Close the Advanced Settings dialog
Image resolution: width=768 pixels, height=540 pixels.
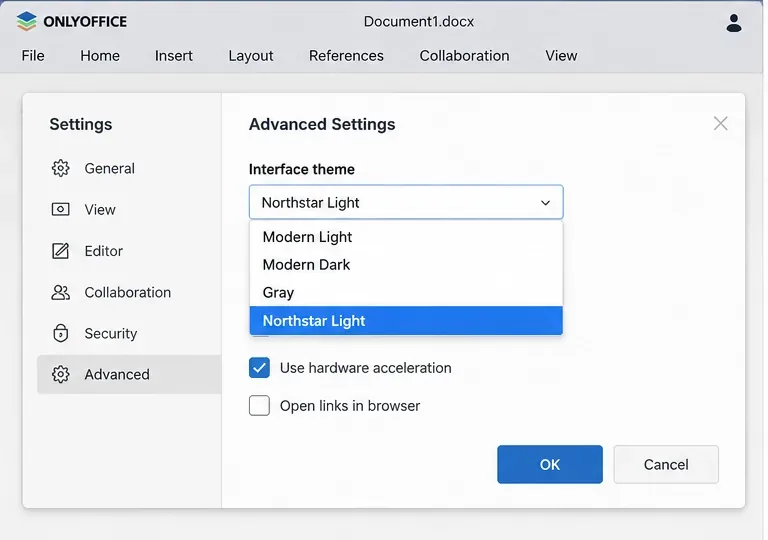pos(720,123)
